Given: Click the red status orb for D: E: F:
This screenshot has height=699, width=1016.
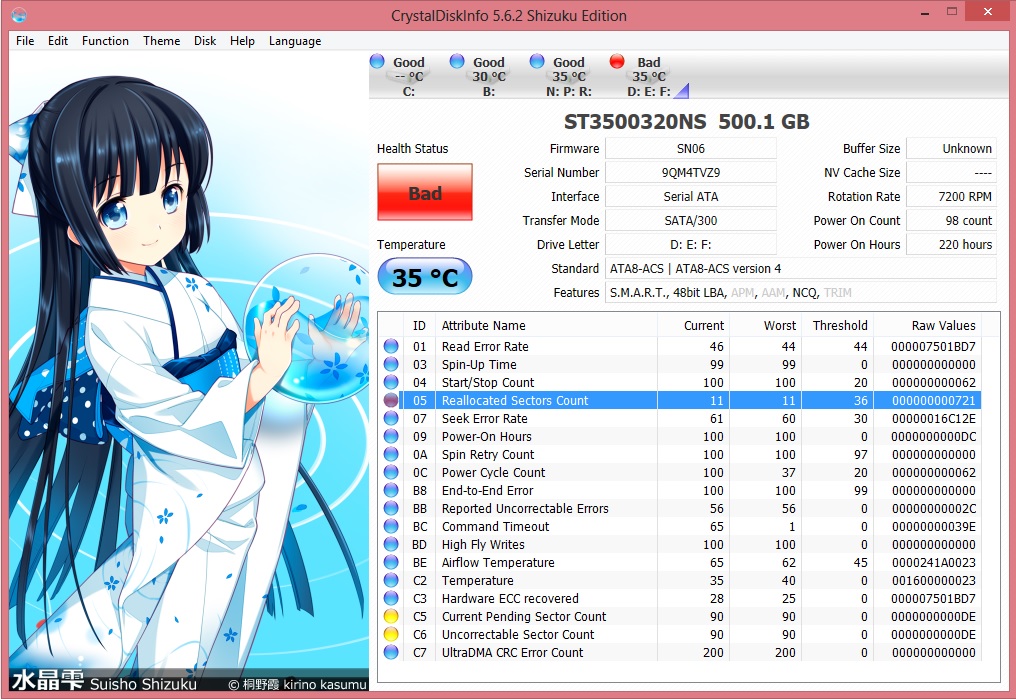Looking at the screenshot, I should (617, 61).
